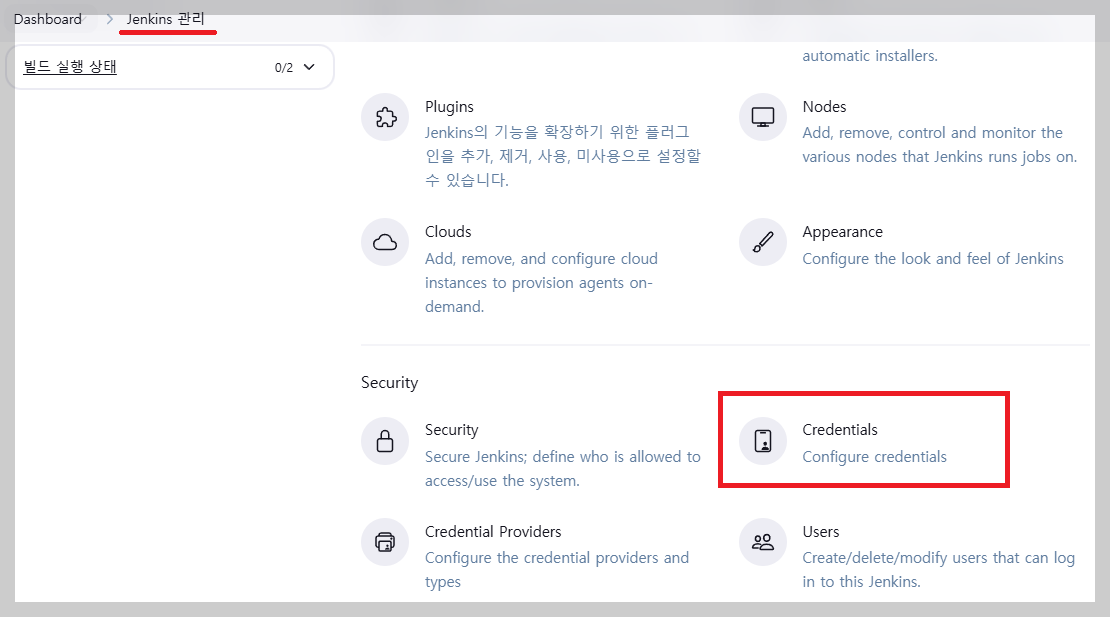This screenshot has width=1110, height=617.
Task: Open the Users title
Action: click(820, 532)
